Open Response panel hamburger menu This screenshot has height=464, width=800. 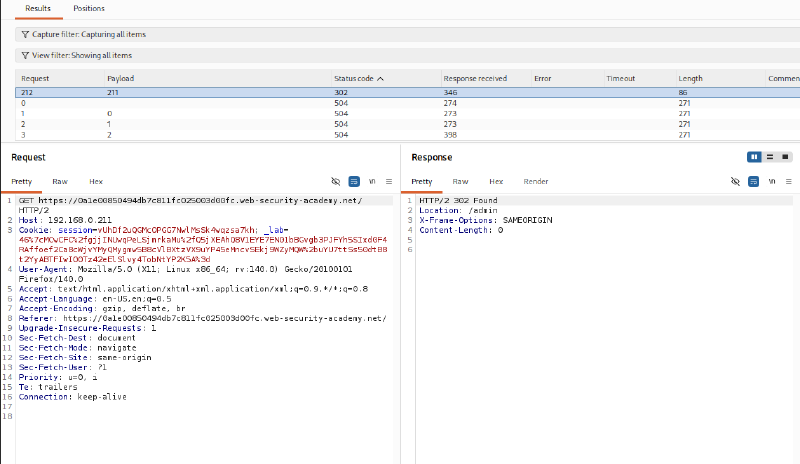[789, 181]
